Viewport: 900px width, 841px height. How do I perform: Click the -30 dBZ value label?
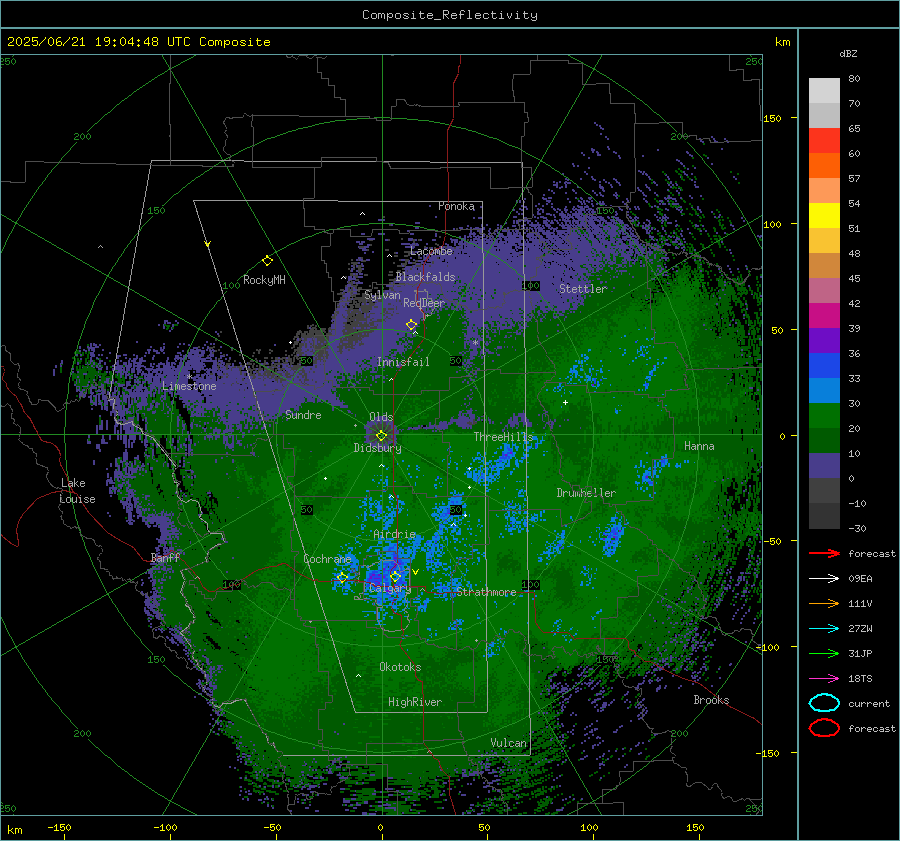click(x=857, y=528)
